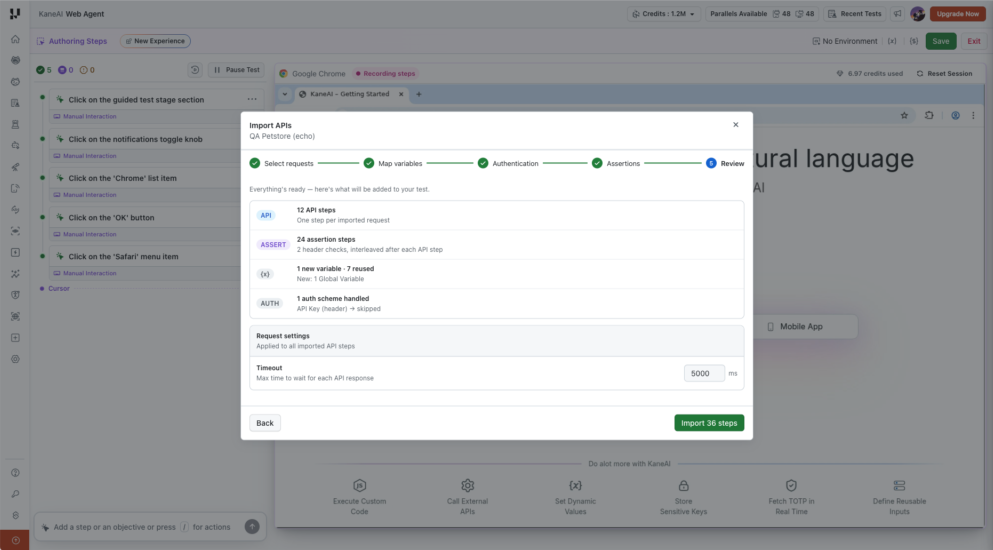Click the Upgrade Now button

tap(958, 14)
